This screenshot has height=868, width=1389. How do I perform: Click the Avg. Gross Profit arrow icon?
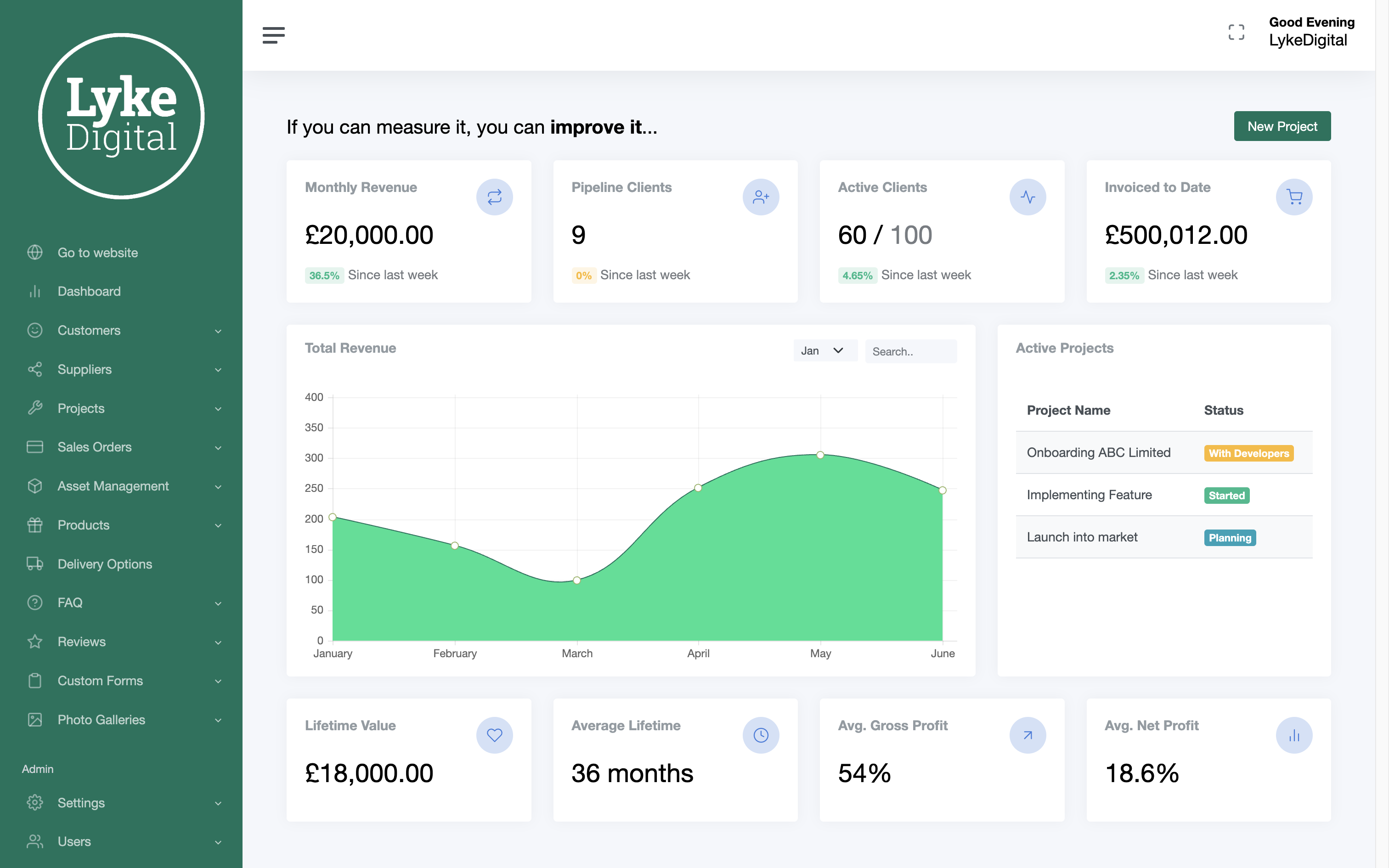tap(1028, 735)
